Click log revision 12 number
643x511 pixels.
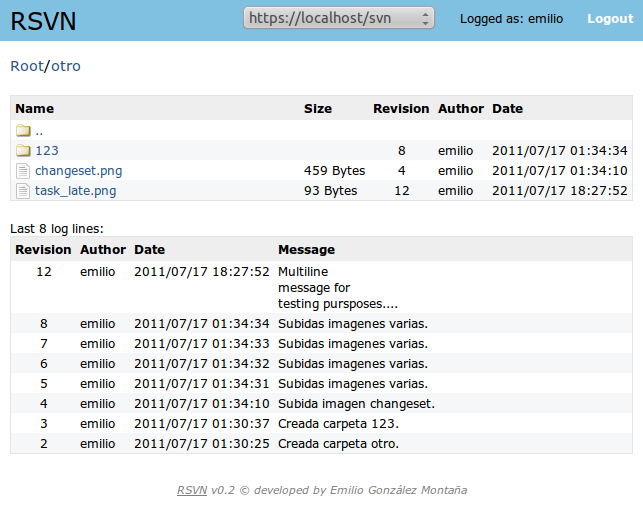pos(44,271)
